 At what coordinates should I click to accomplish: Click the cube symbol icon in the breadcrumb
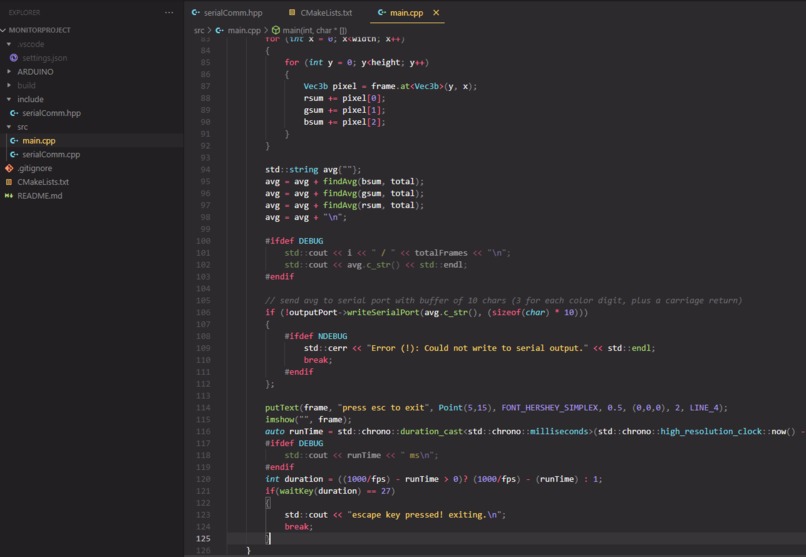pyautogui.click(x=276, y=30)
